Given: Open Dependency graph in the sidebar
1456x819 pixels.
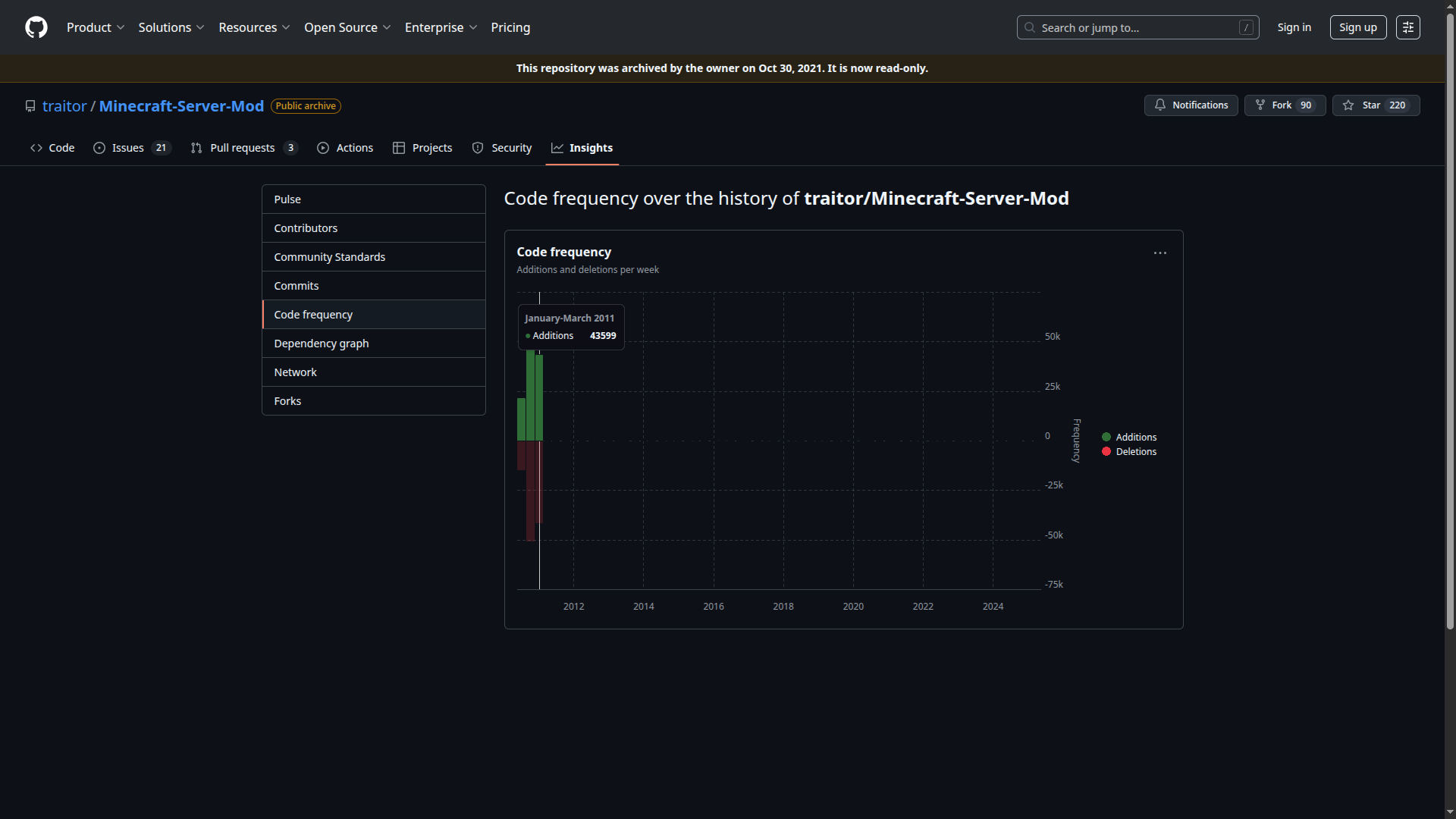Looking at the screenshot, I should pyautogui.click(x=373, y=344).
